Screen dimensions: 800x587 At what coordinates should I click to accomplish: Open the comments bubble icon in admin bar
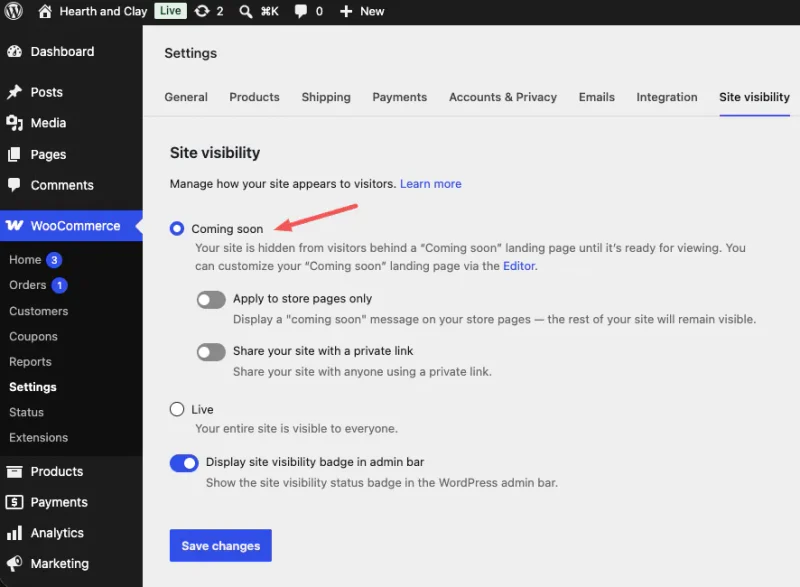[301, 11]
